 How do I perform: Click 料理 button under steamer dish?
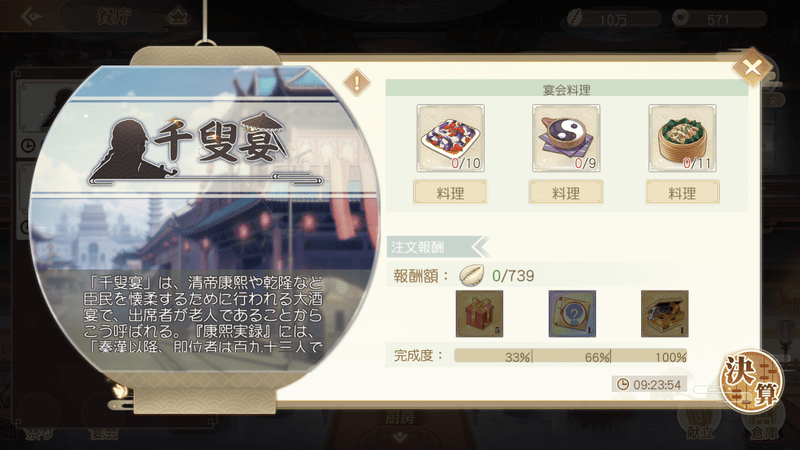682,193
